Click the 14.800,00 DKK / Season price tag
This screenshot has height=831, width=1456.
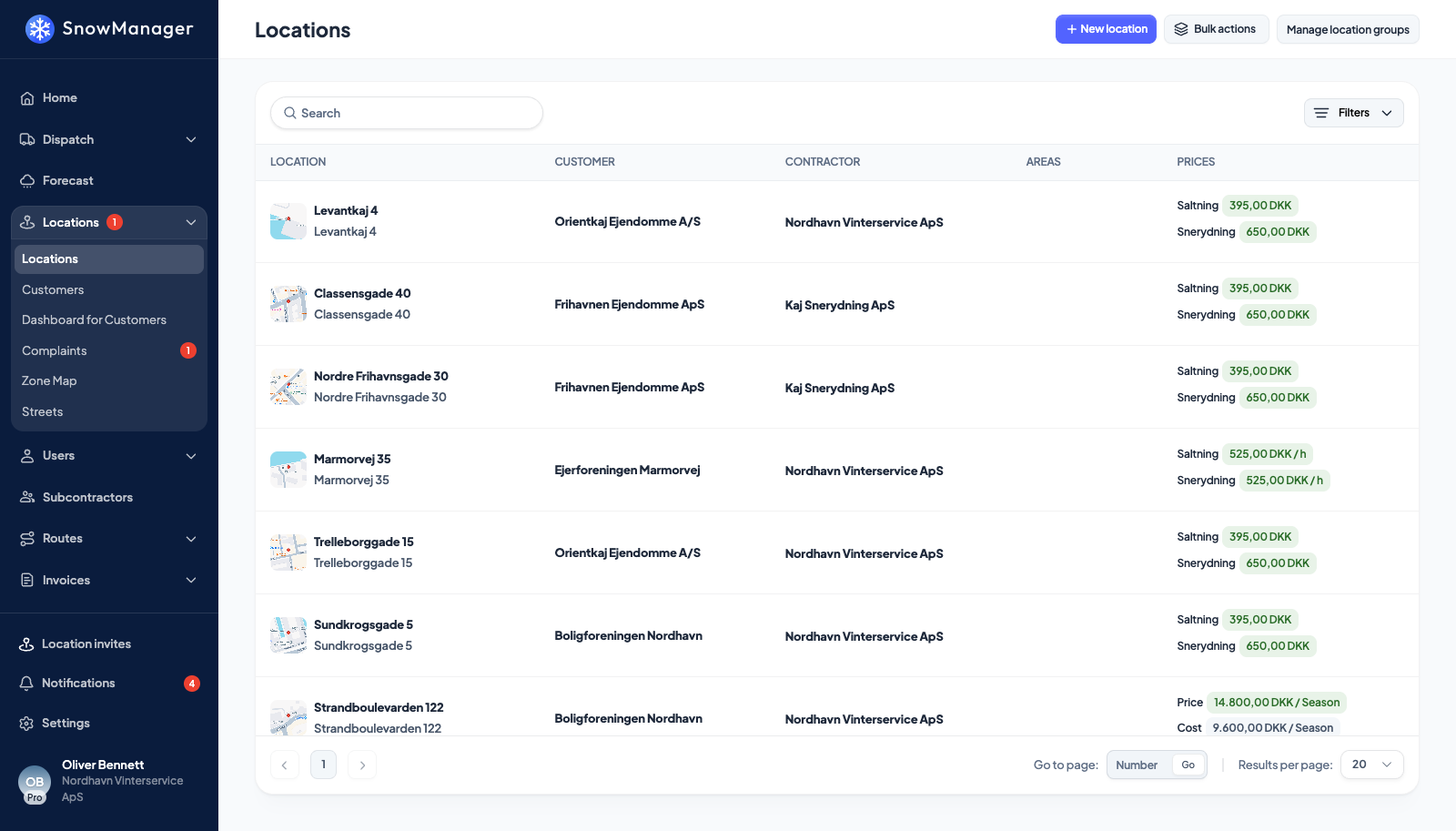point(1277,703)
